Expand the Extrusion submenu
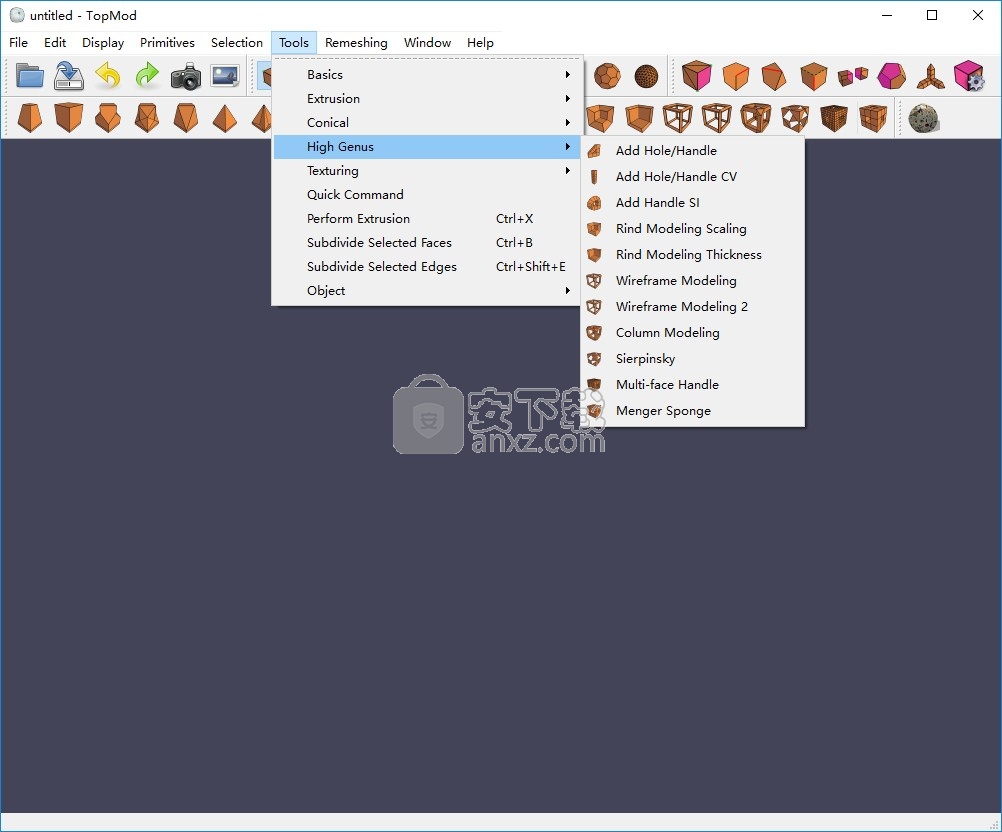Screen dimensions: 1002x832 coord(428,98)
